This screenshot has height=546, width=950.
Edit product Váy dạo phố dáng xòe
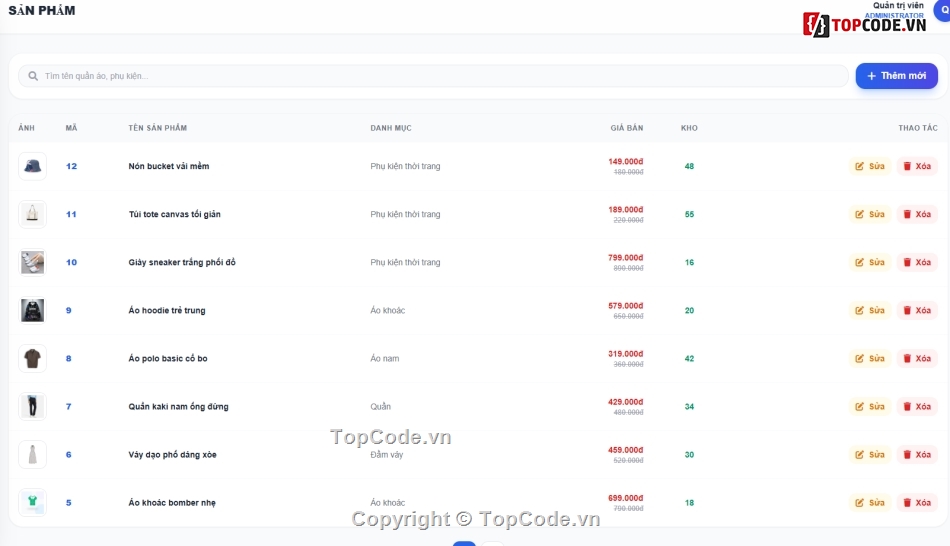point(870,454)
